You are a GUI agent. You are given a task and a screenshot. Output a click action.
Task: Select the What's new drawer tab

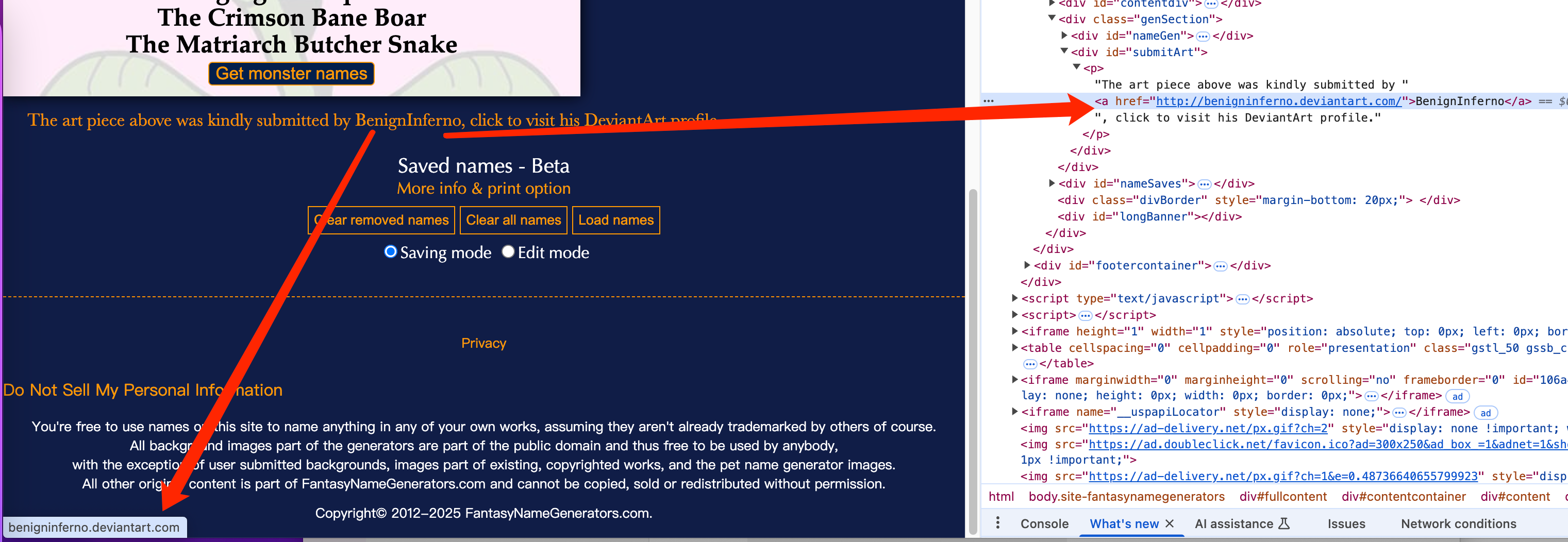point(1124,524)
